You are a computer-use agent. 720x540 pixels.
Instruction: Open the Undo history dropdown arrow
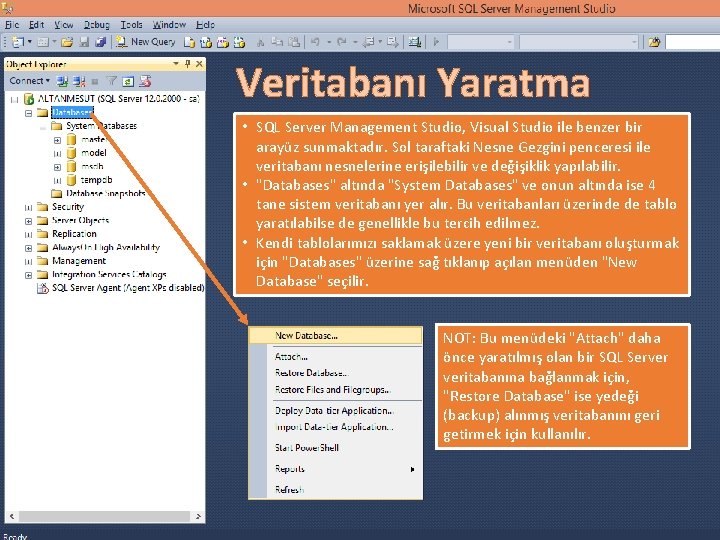tap(329, 42)
